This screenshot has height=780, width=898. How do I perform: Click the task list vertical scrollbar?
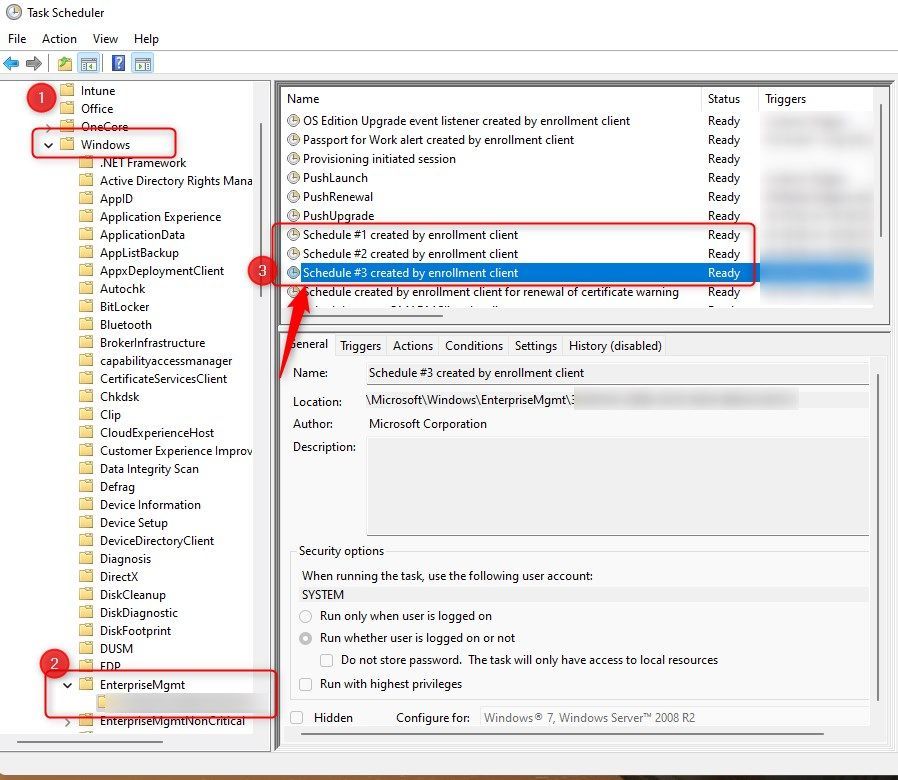[x=881, y=172]
